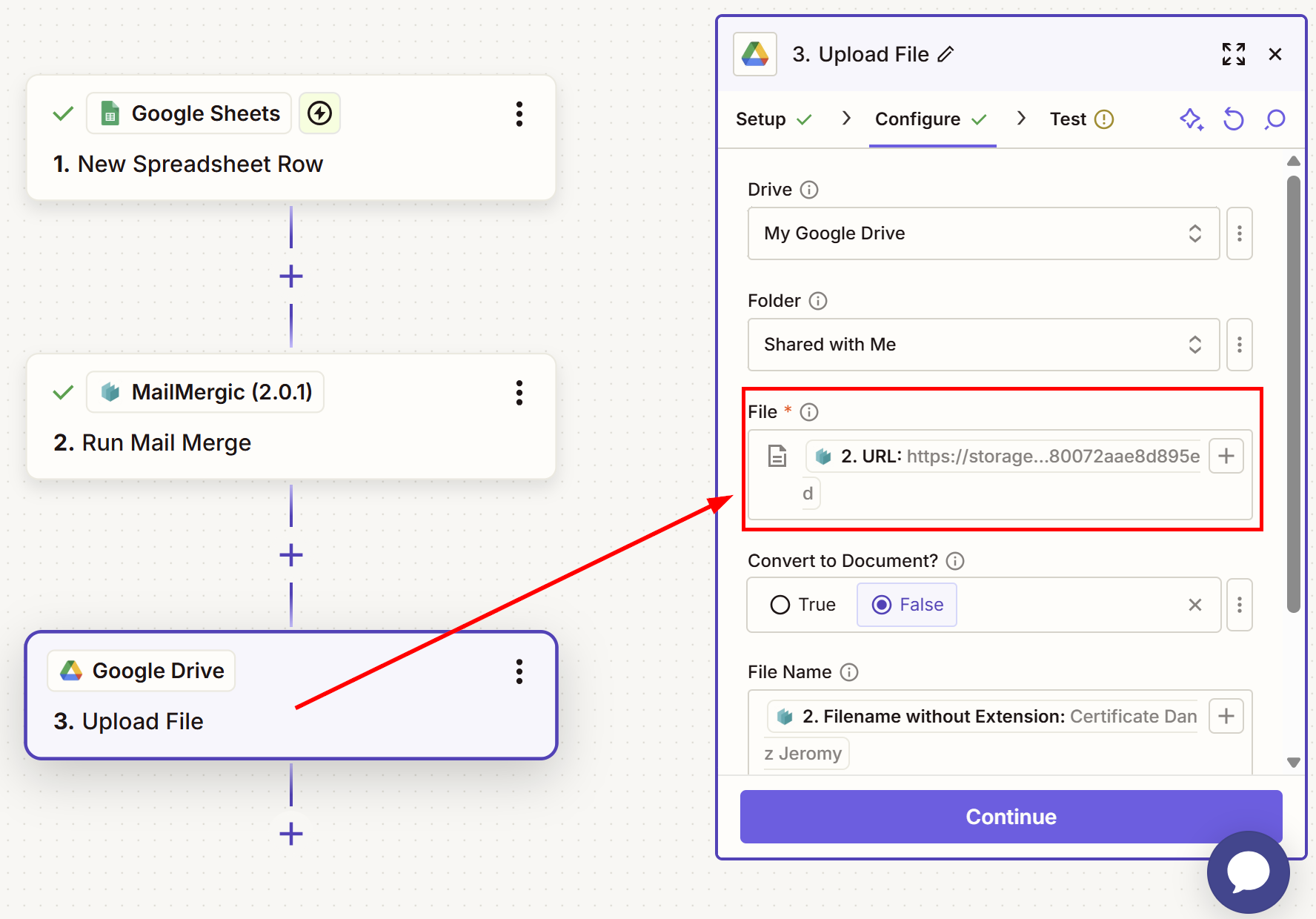Screen dimensions: 1316x919
Task: Click the Continue button
Action: point(1010,817)
